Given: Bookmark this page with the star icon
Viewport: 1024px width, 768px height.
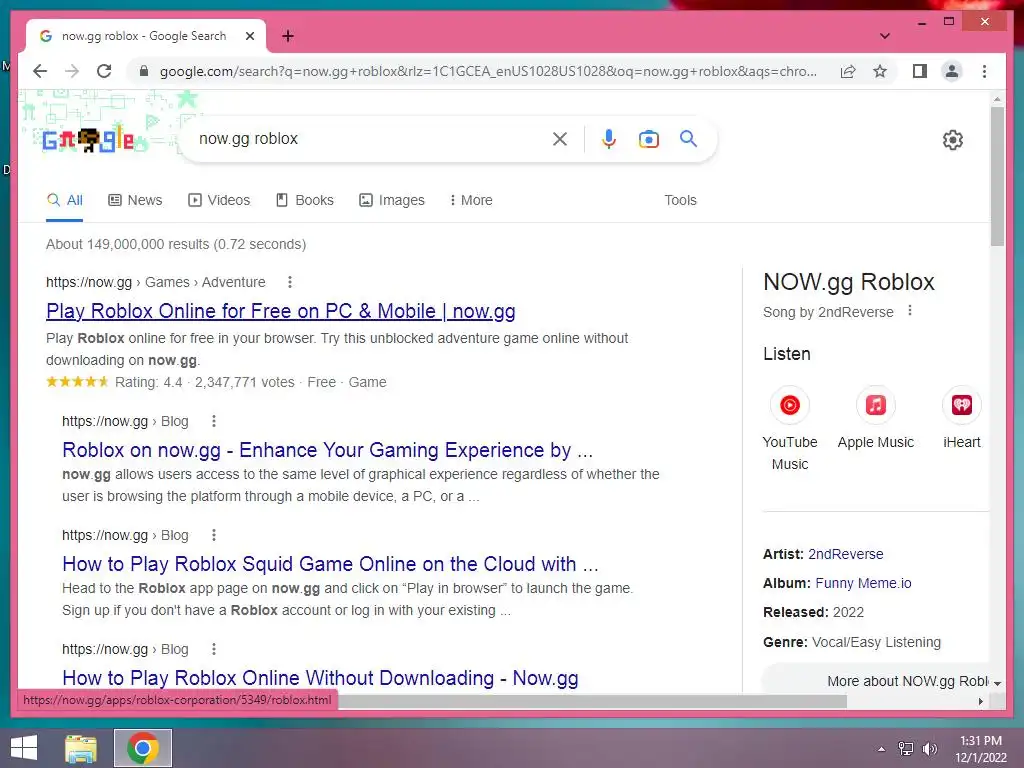Looking at the screenshot, I should pyautogui.click(x=880, y=71).
